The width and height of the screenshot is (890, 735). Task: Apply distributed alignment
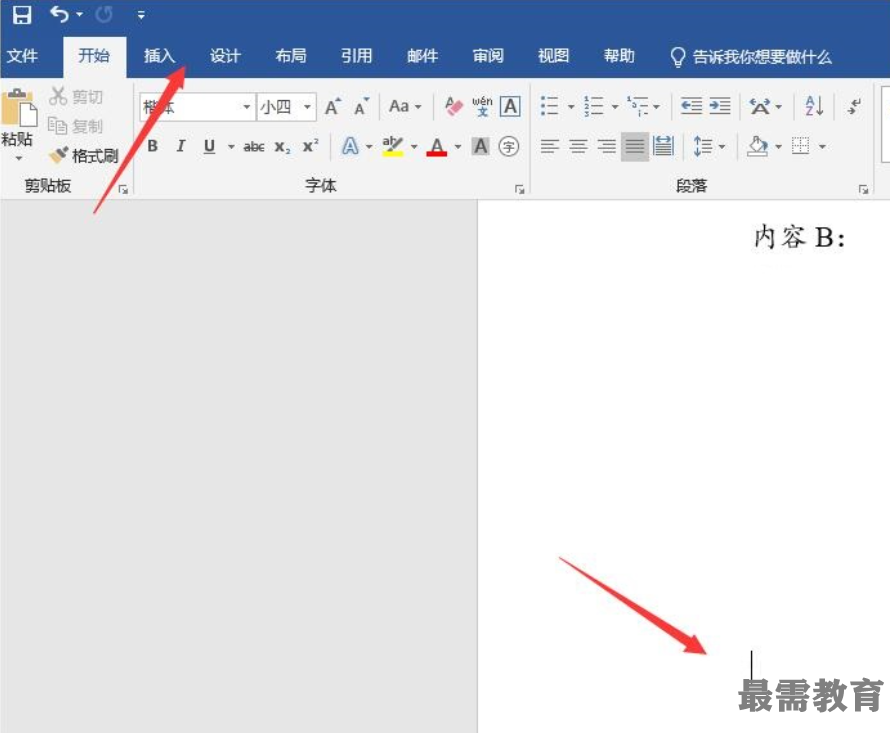pos(663,146)
